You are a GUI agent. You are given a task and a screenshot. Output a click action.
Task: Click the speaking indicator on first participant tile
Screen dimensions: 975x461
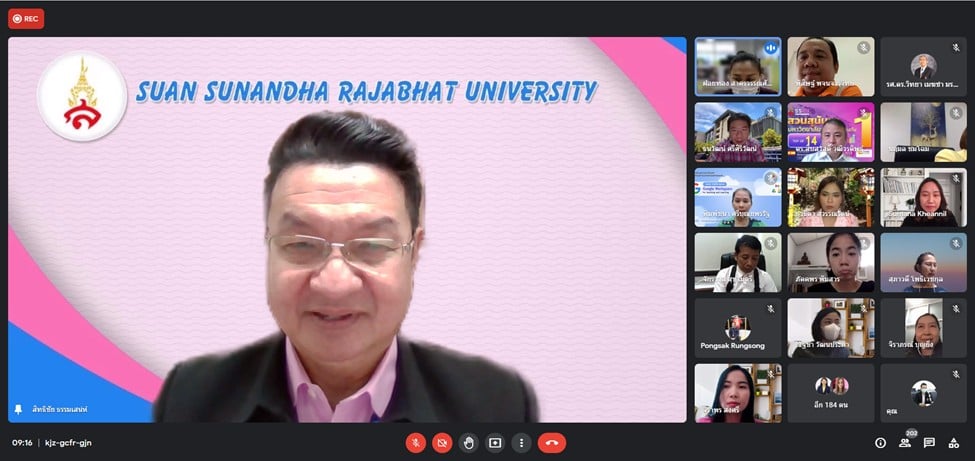770,48
